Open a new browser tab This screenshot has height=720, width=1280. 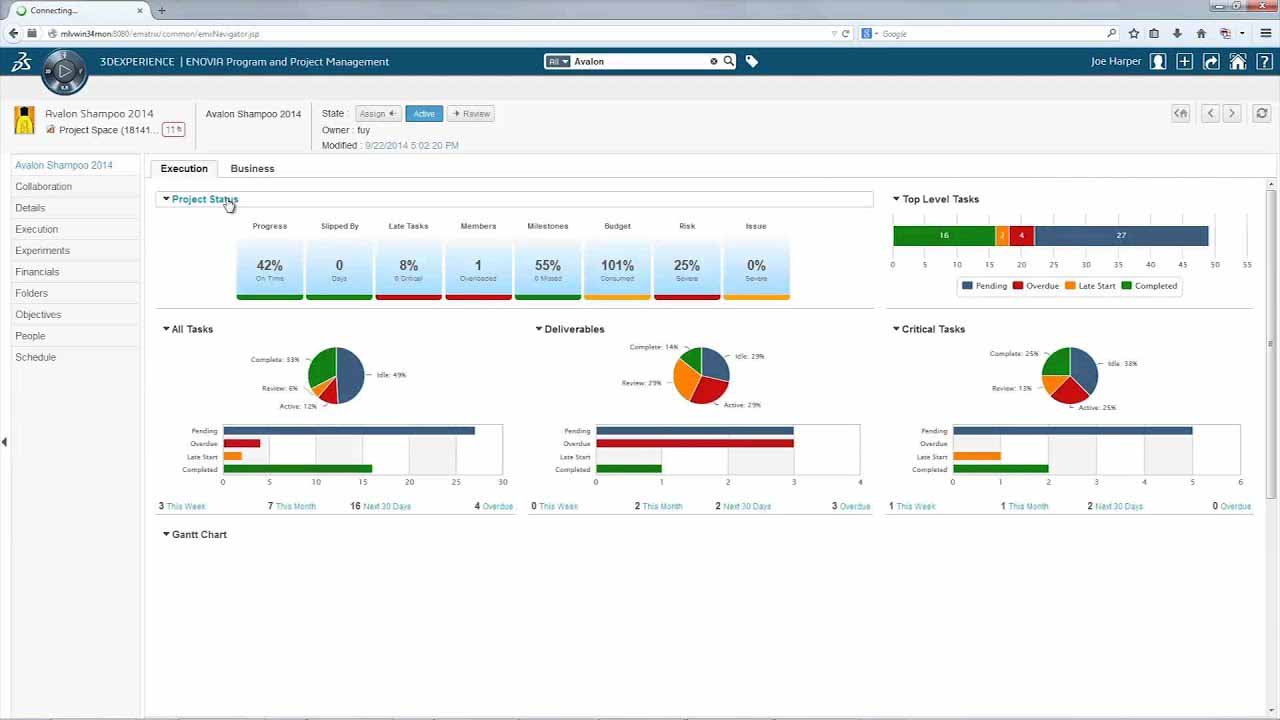pyautogui.click(x=161, y=10)
